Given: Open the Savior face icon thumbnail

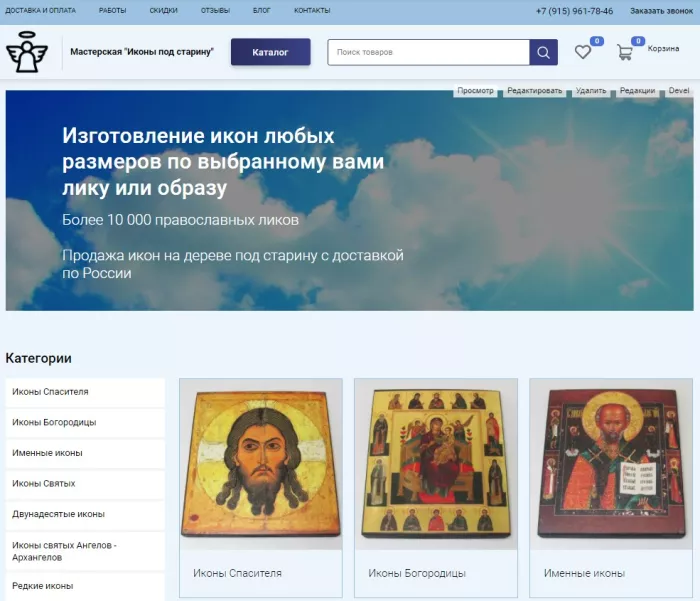Looking at the screenshot, I should (261, 464).
